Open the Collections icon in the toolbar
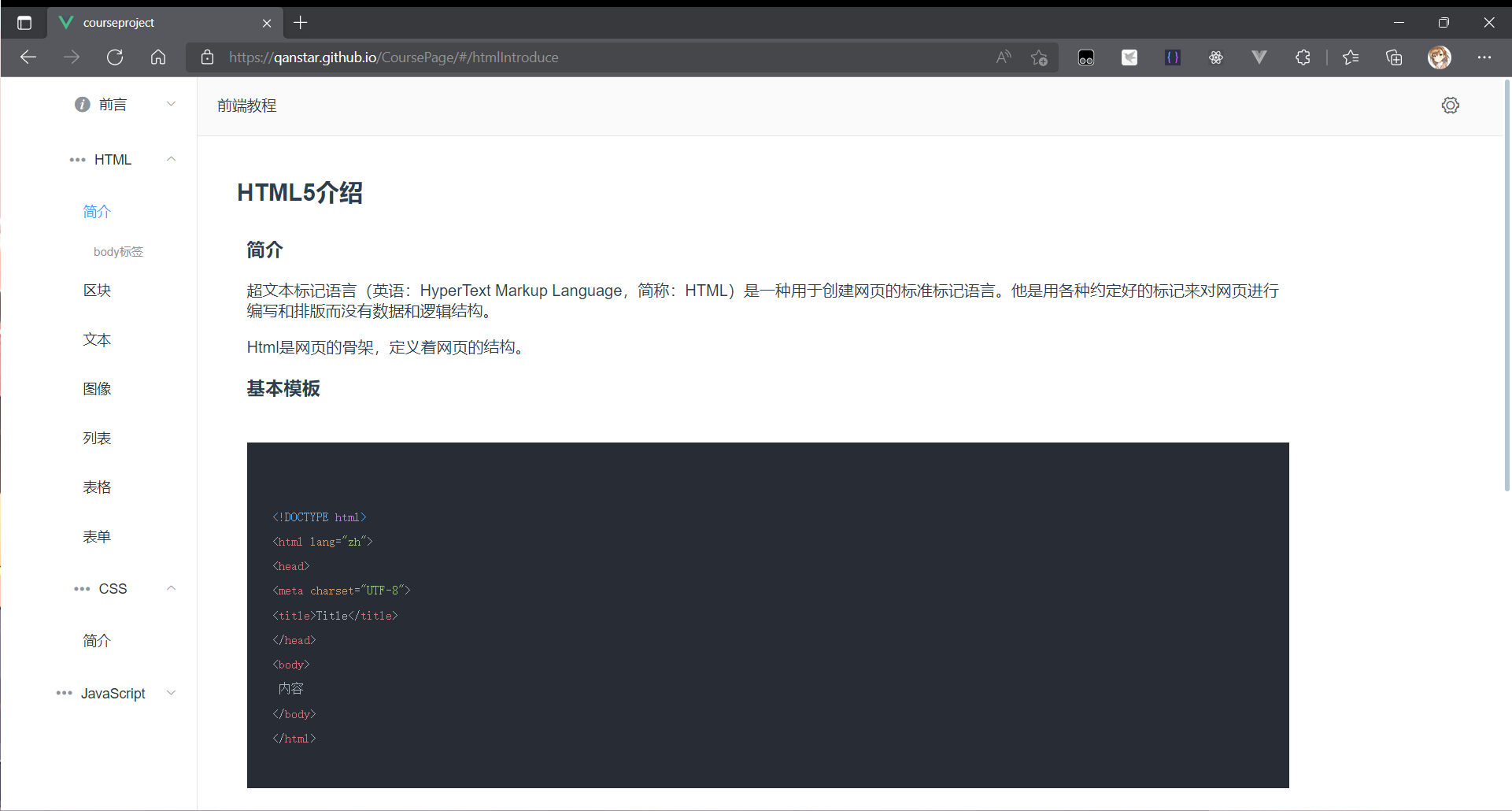The image size is (1512, 811). pyautogui.click(x=1395, y=57)
